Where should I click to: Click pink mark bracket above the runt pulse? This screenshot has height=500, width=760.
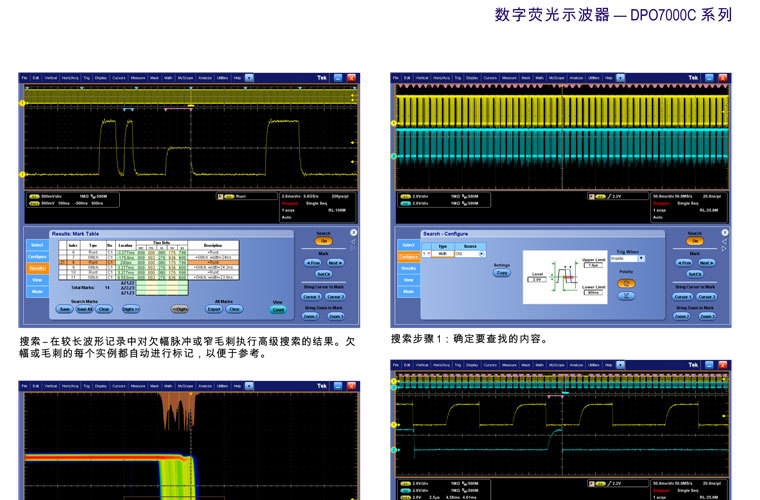(x=178, y=109)
